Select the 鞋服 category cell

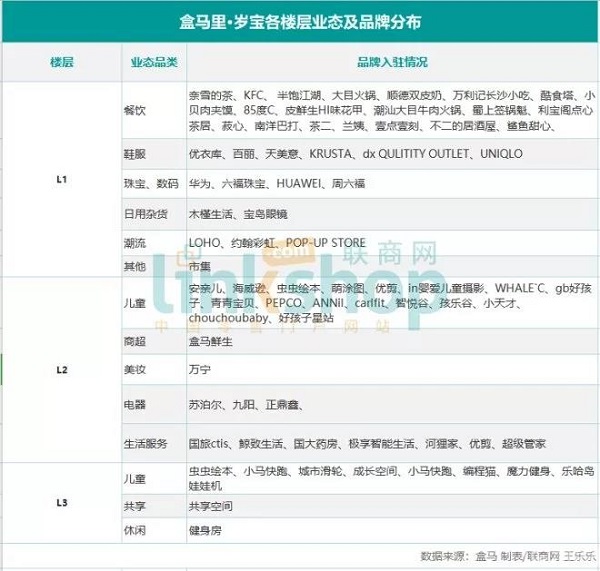tap(154, 154)
